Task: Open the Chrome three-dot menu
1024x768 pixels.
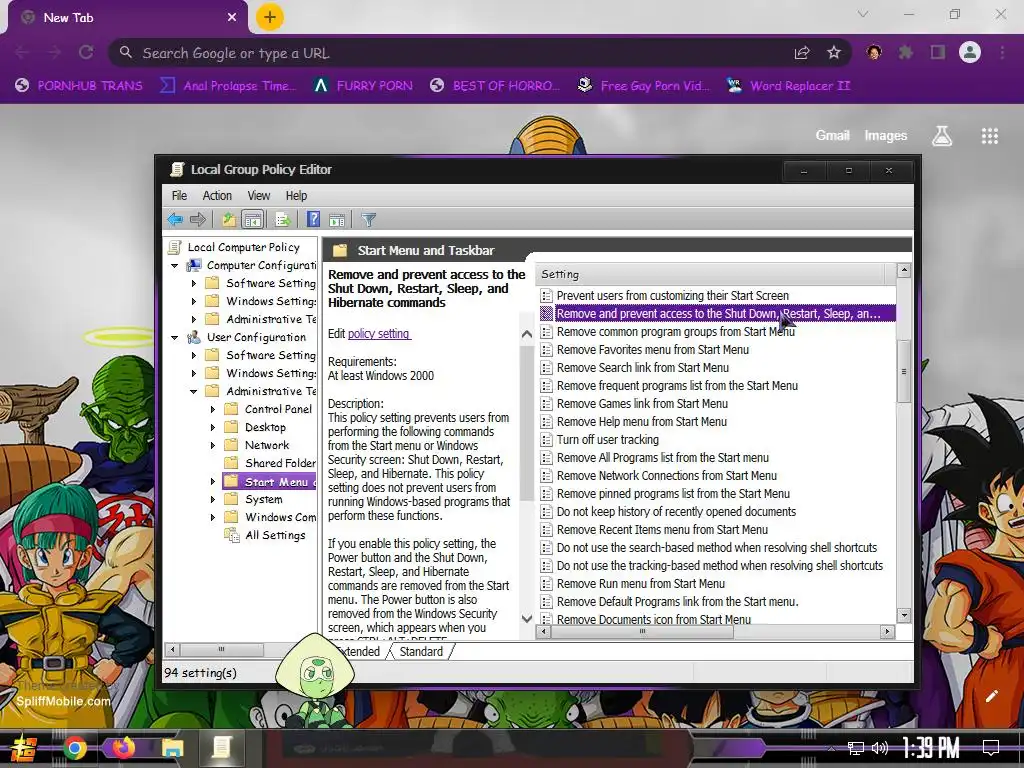Action: (1002, 52)
